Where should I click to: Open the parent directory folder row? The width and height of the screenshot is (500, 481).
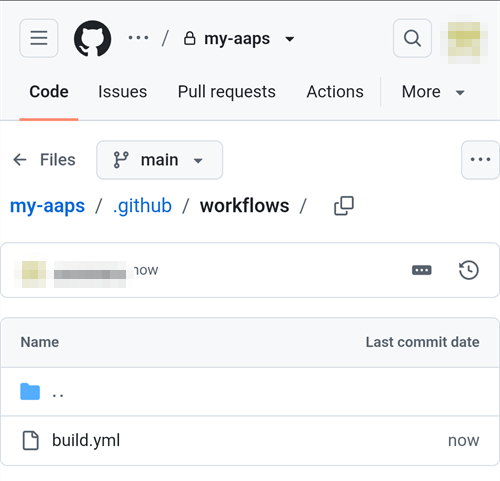tap(250, 392)
